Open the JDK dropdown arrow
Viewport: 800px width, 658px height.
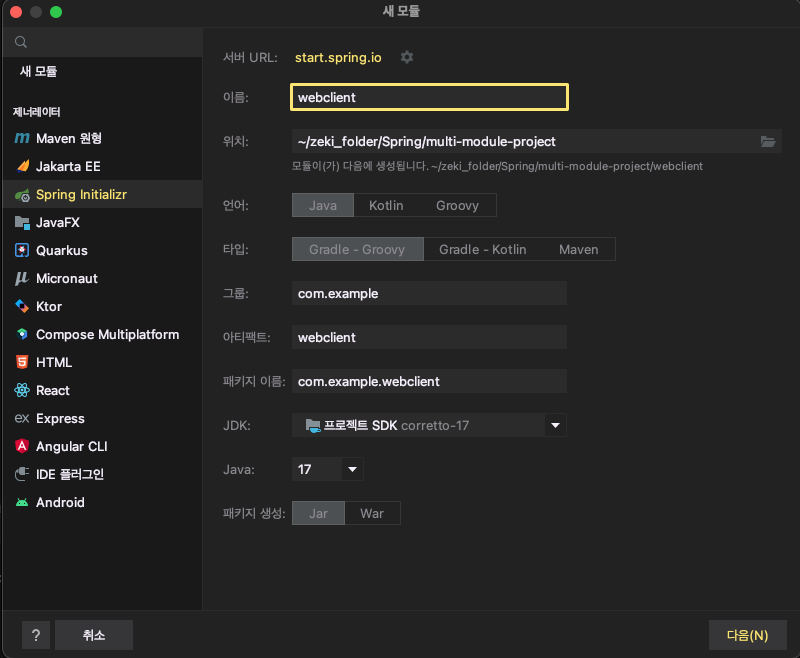[x=556, y=425]
